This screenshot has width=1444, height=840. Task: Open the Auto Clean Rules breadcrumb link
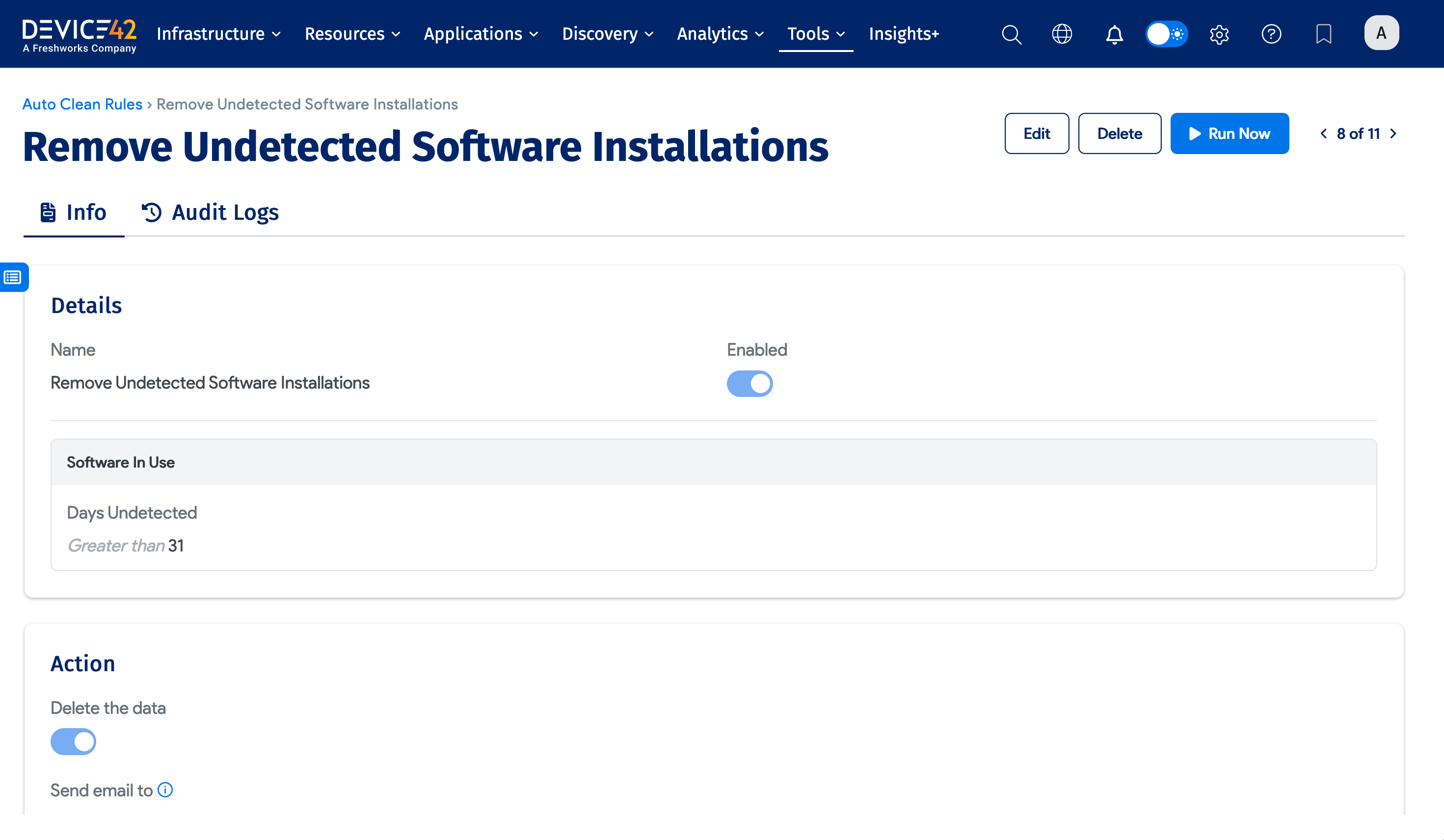coord(82,105)
